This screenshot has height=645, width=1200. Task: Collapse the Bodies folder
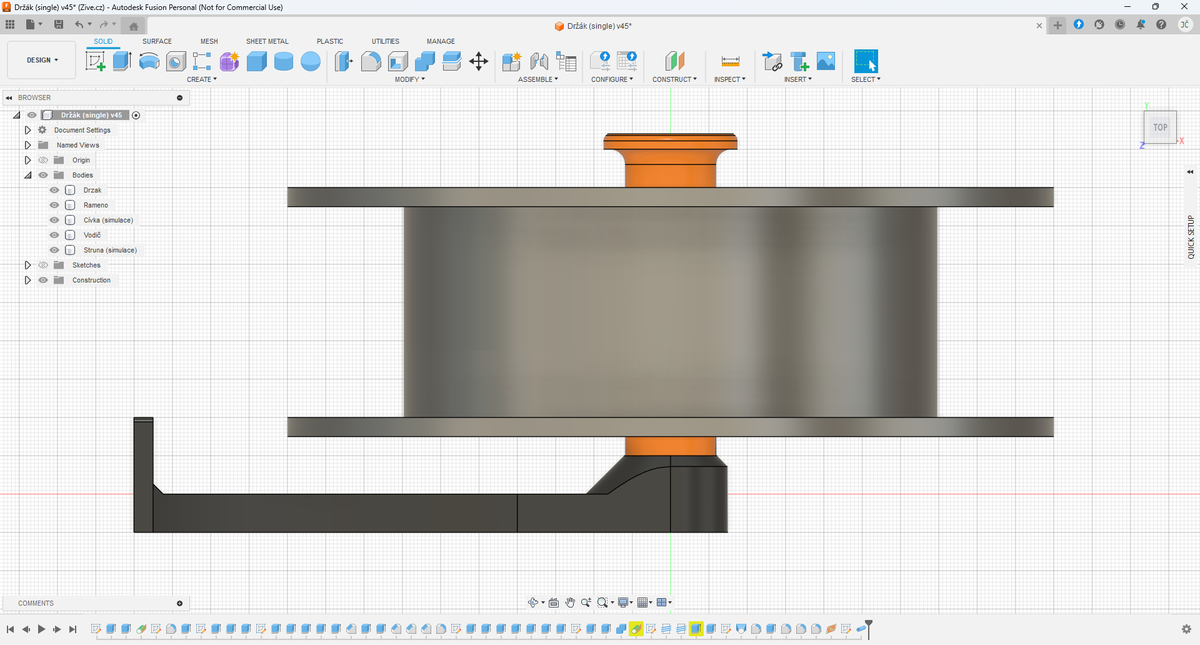coord(28,175)
